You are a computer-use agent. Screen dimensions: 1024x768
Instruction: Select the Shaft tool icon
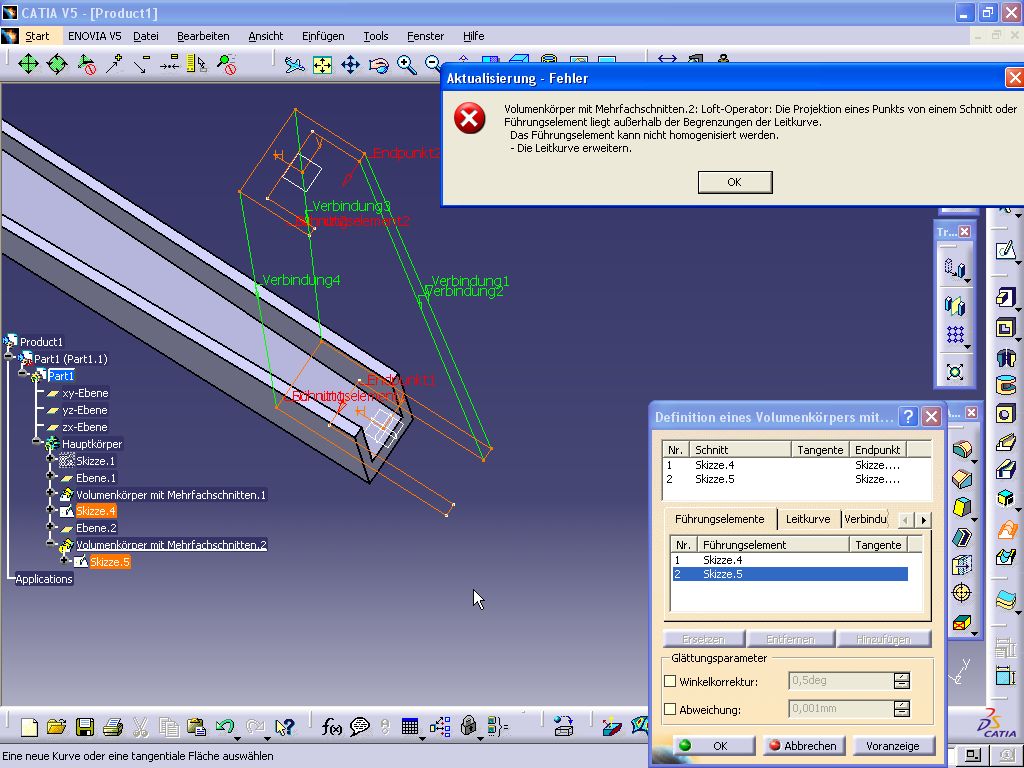tap(1006, 357)
